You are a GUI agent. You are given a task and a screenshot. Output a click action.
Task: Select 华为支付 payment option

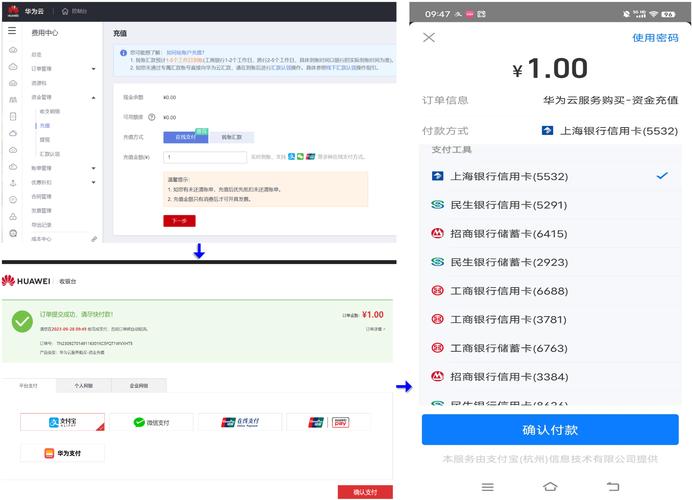pyautogui.click(x=62, y=453)
